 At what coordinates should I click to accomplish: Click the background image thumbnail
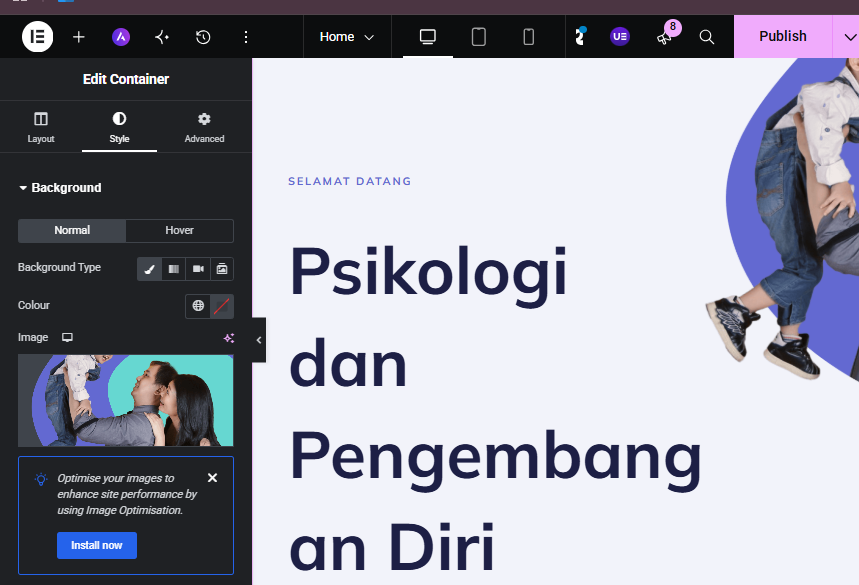(x=125, y=400)
